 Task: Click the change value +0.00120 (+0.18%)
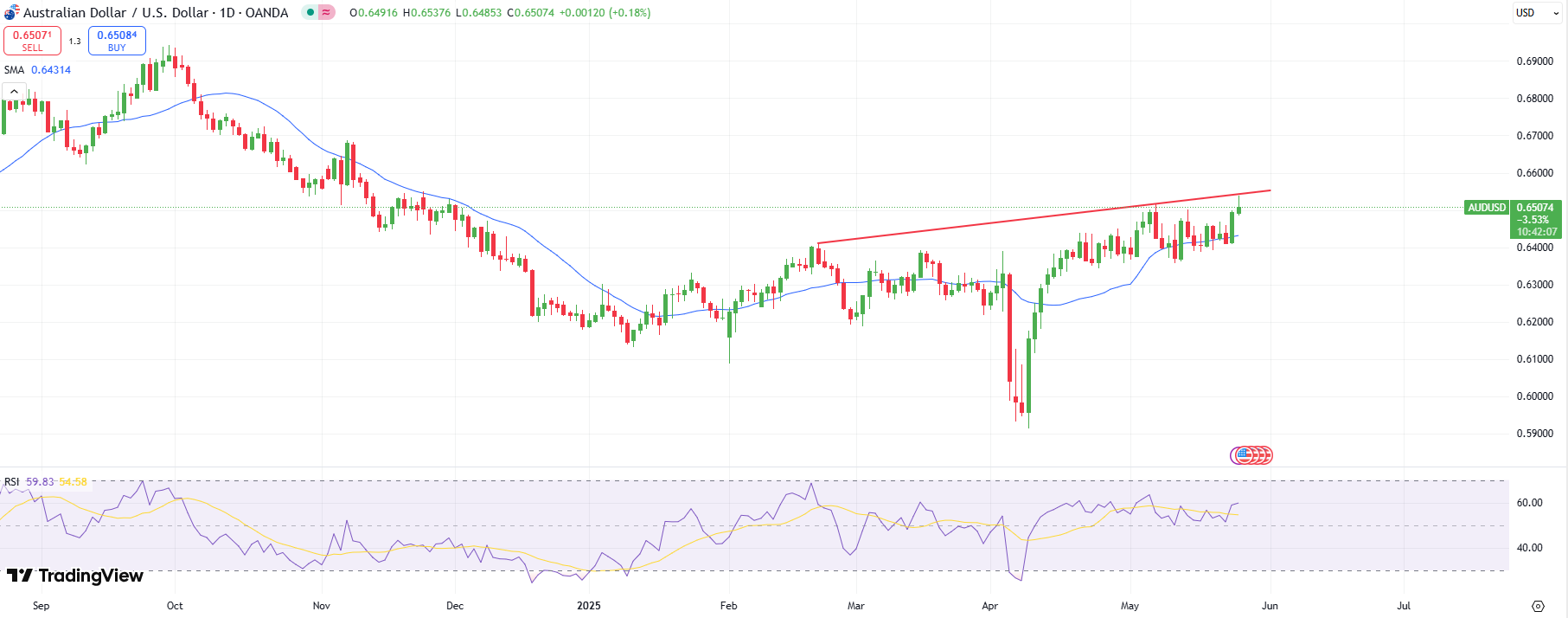[x=605, y=13]
